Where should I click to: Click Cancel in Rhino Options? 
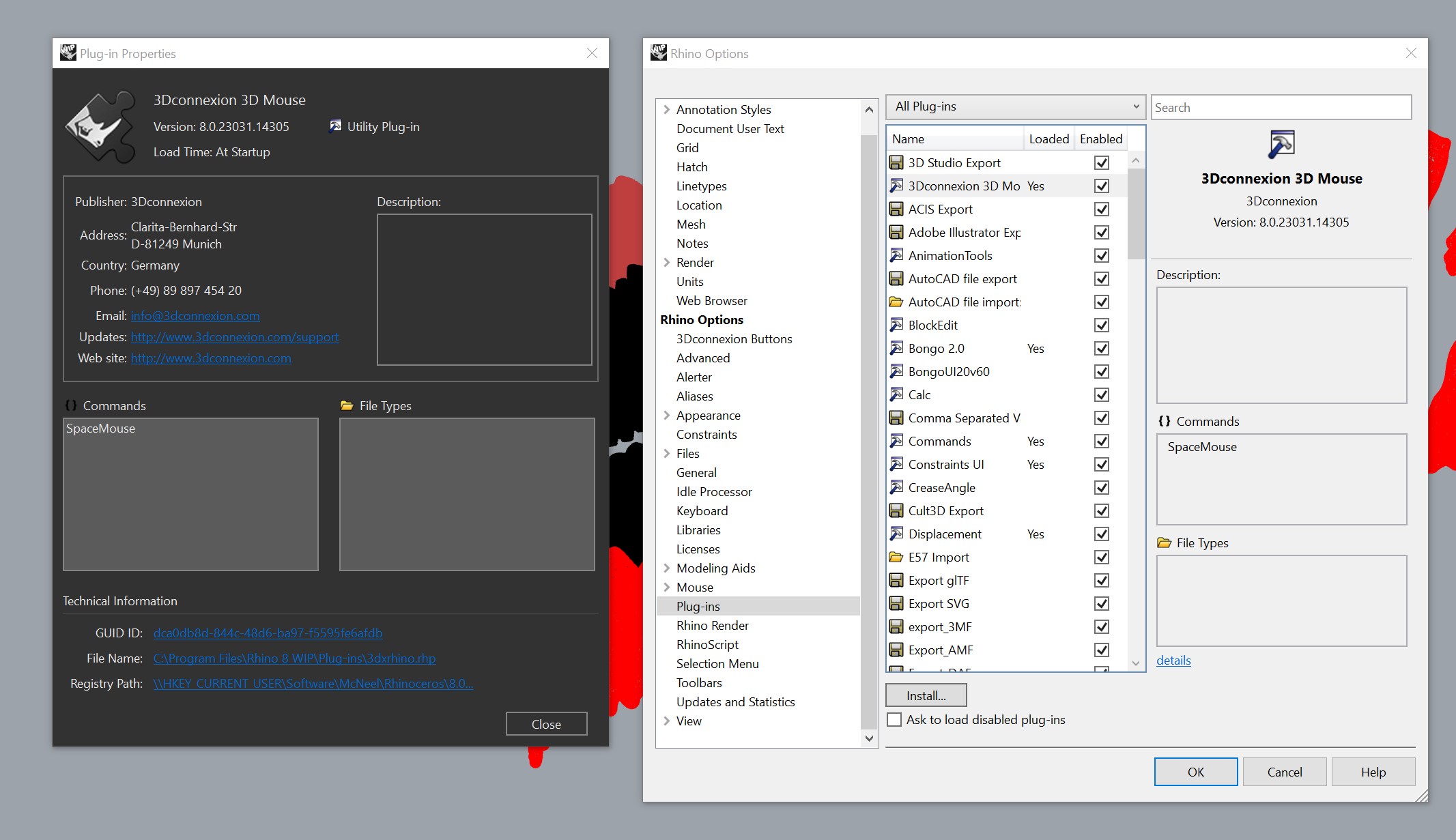point(1285,772)
